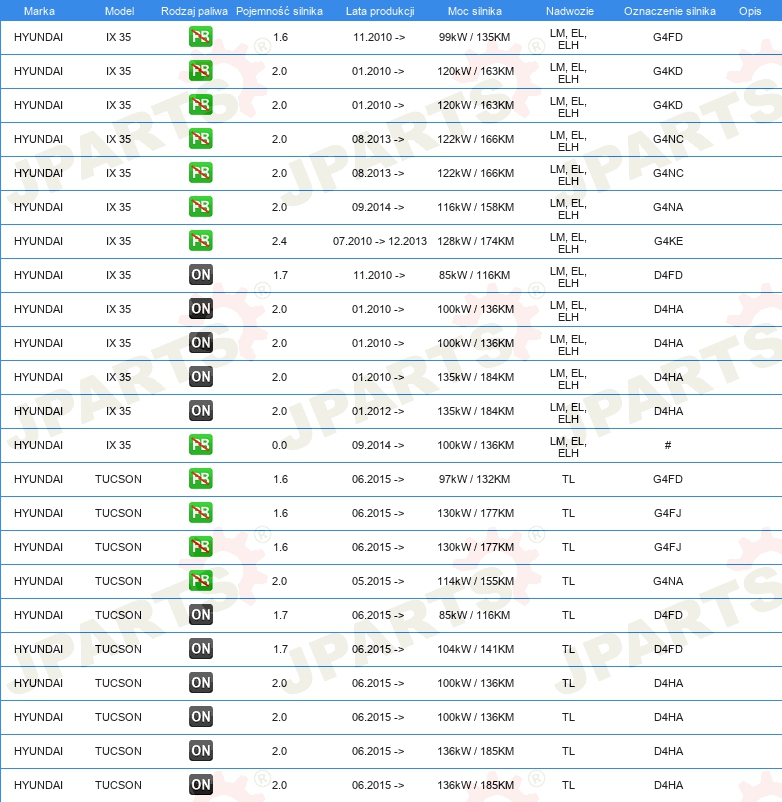782x802 pixels.
Task: Click 135kW / 184KM in the 01.2012 row
Action: pyautogui.click(x=475, y=411)
